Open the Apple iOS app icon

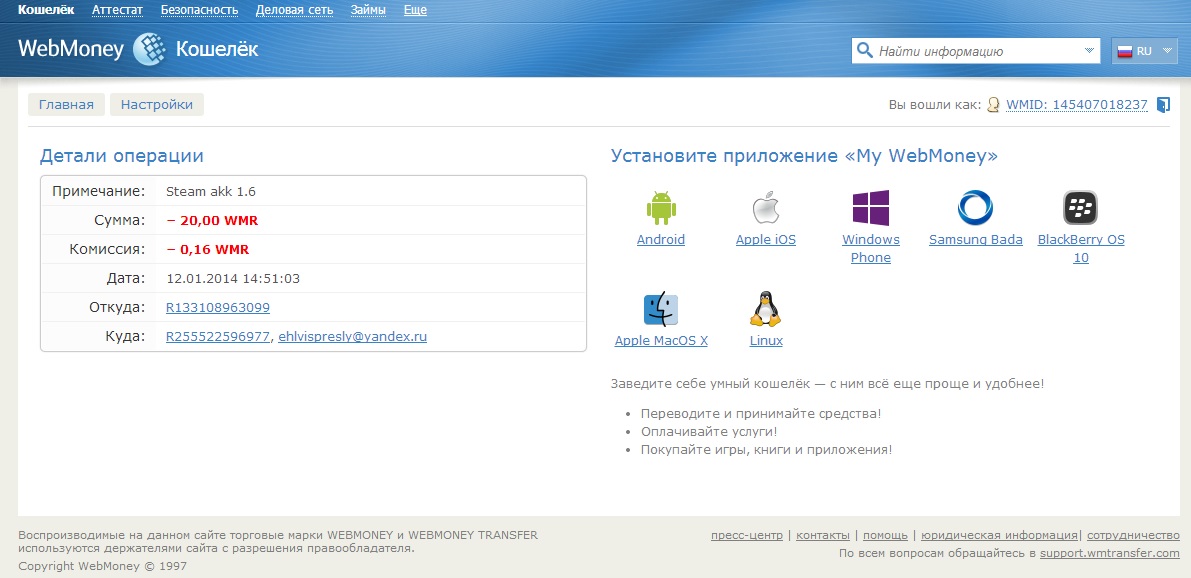click(766, 207)
